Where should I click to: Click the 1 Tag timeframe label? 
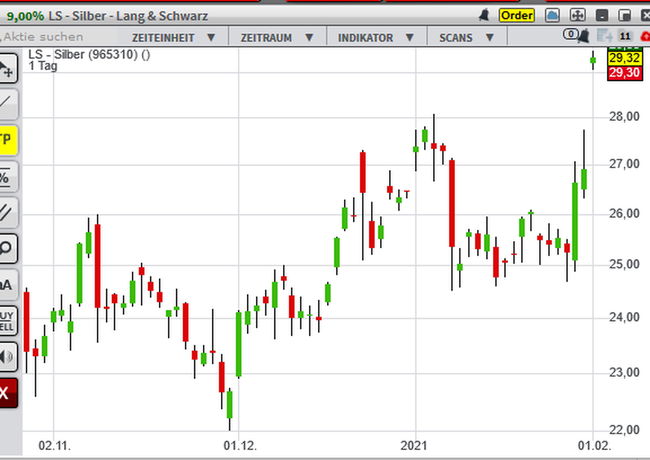(43, 66)
